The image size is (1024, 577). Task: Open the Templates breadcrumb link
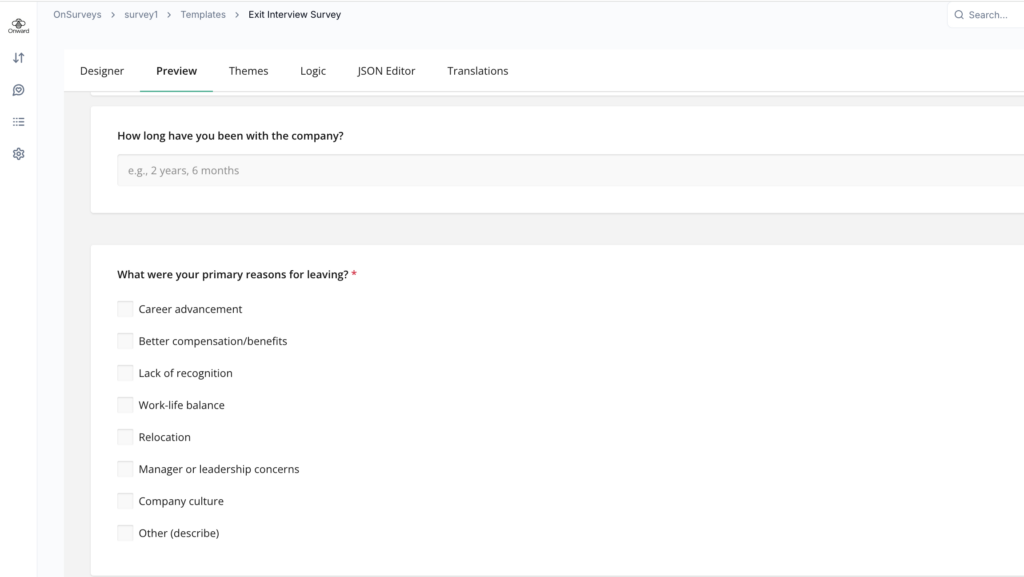click(x=203, y=15)
